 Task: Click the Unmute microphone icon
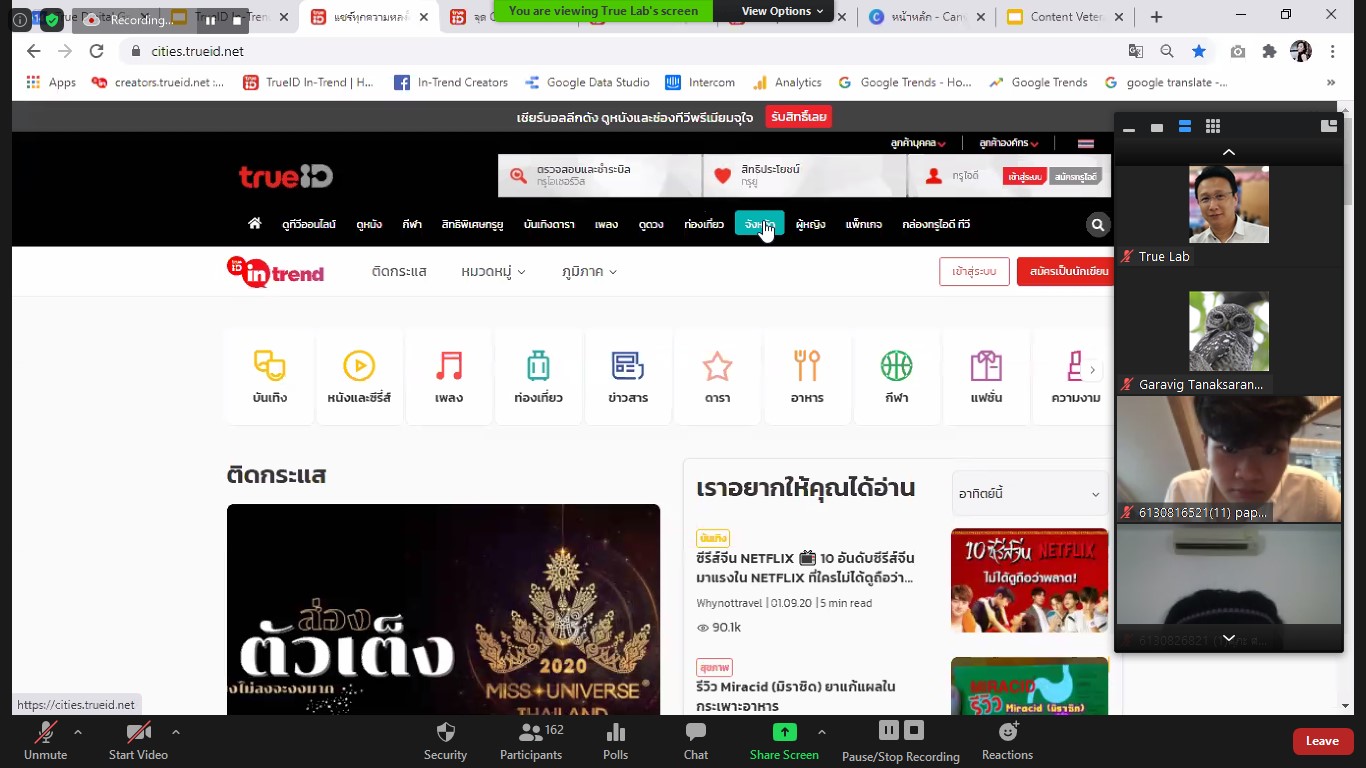(x=45, y=732)
